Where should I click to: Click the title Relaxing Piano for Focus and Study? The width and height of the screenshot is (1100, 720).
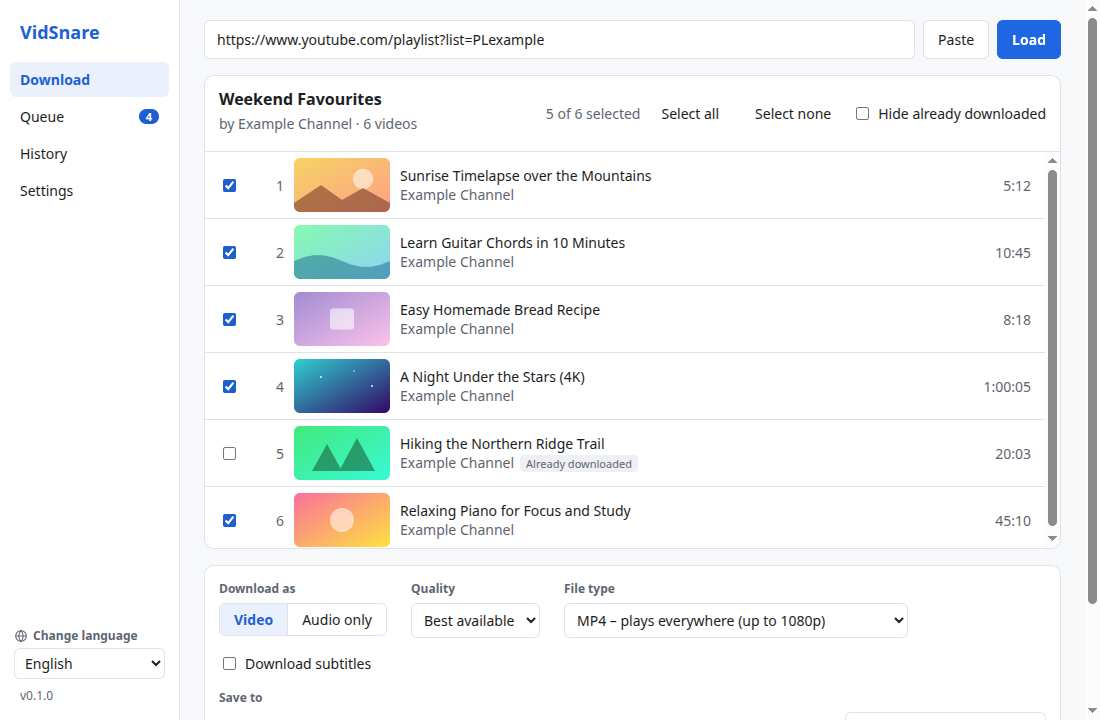coord(515,511)
